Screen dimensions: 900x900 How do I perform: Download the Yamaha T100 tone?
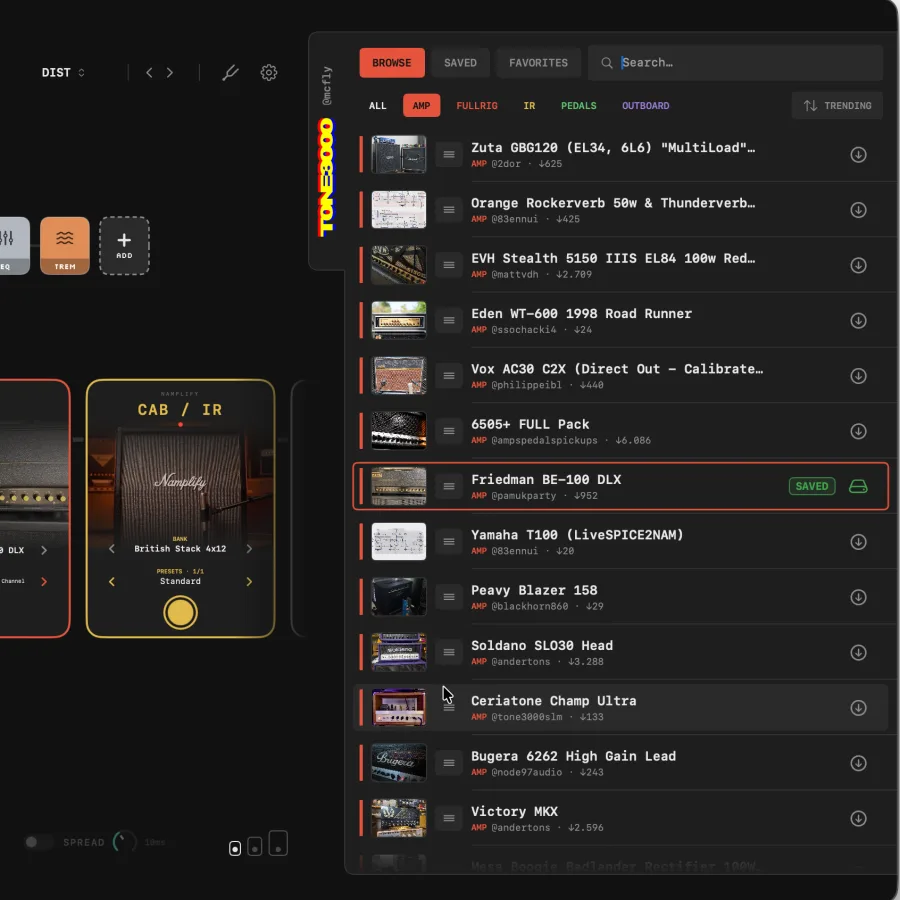858,542
